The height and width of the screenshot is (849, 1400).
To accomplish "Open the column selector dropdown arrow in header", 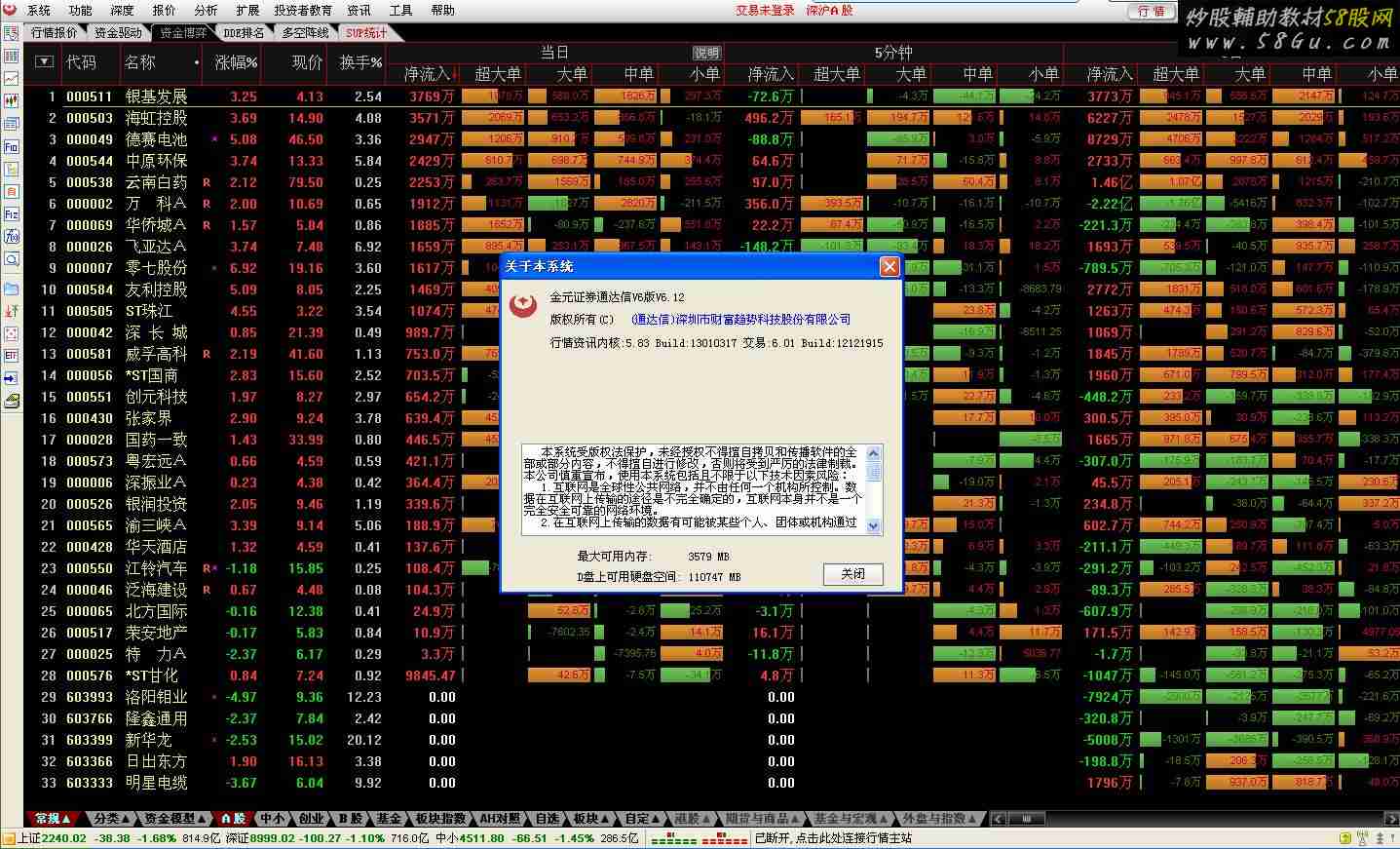I will 43,61.
